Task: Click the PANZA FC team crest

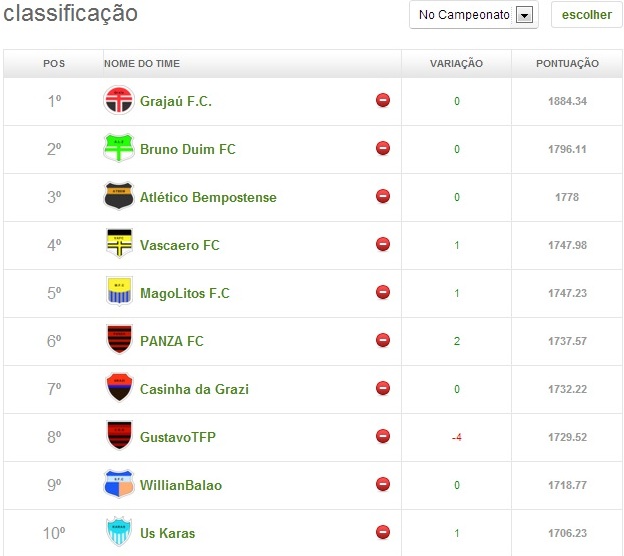Action: pyautogui.click(x=118, y=341)
